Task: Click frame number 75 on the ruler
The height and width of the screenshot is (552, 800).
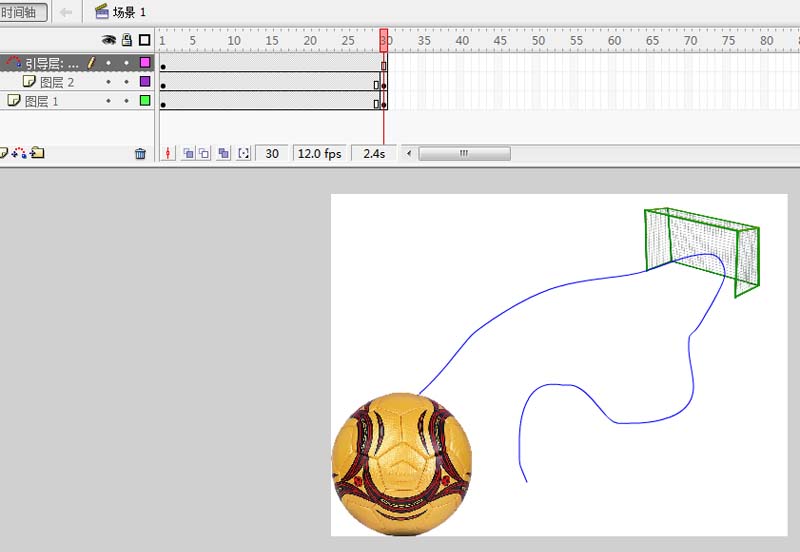Action: click(729, 40)
